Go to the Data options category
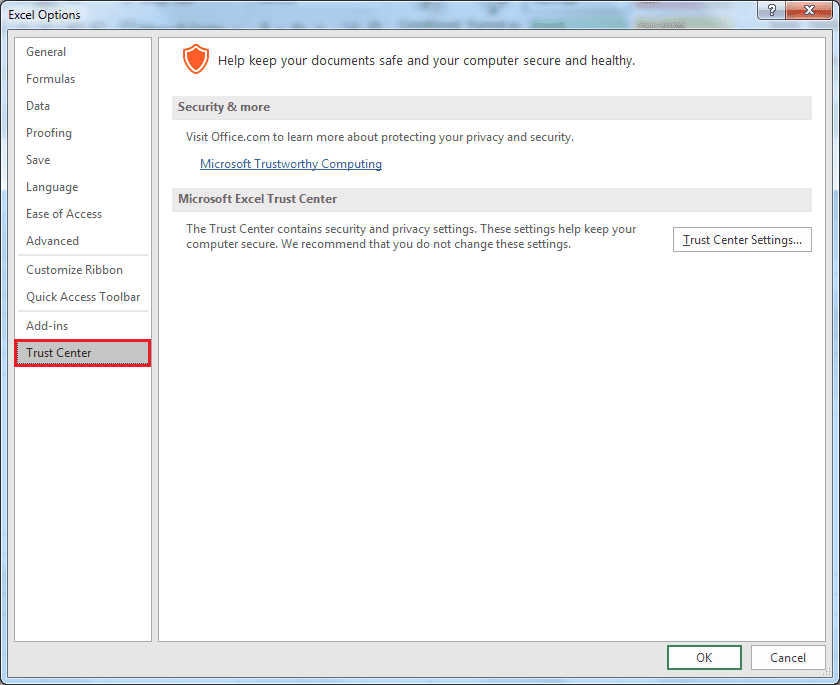 [x=83, y=106]
